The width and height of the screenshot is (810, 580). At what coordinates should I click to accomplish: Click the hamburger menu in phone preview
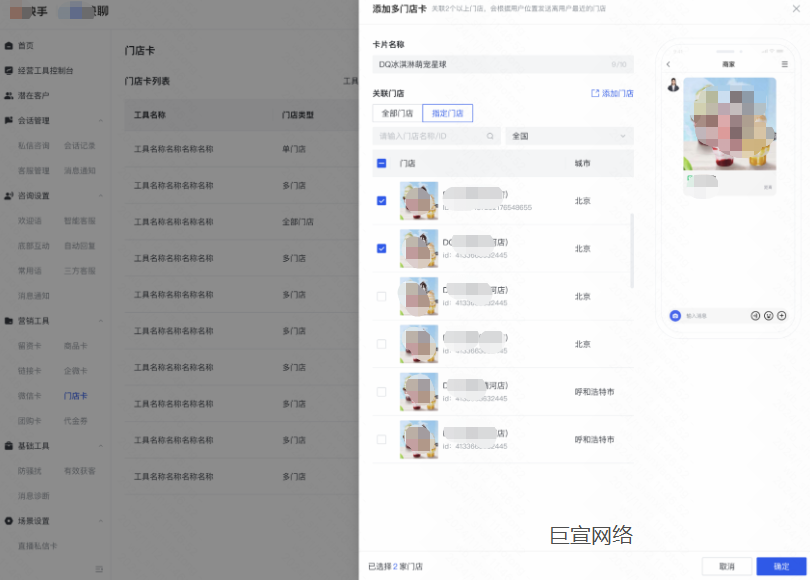tap(785, 64)
